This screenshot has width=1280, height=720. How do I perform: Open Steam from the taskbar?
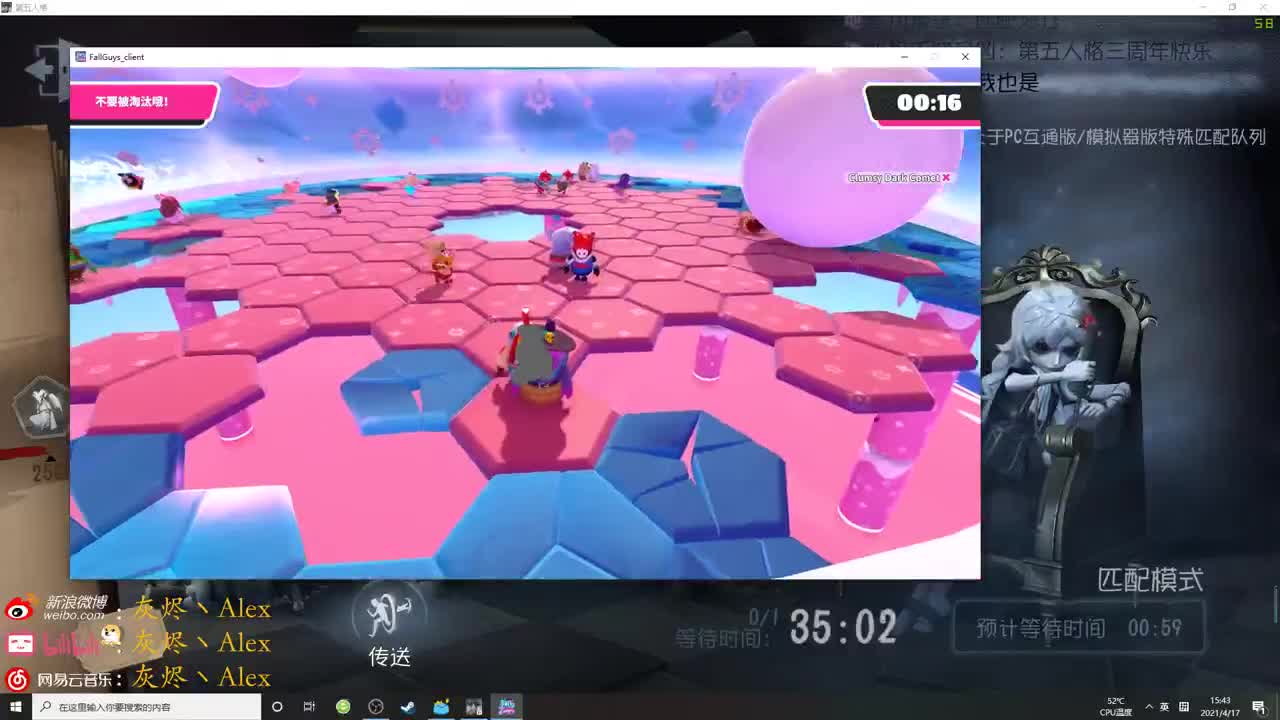[x=408, y=707]
